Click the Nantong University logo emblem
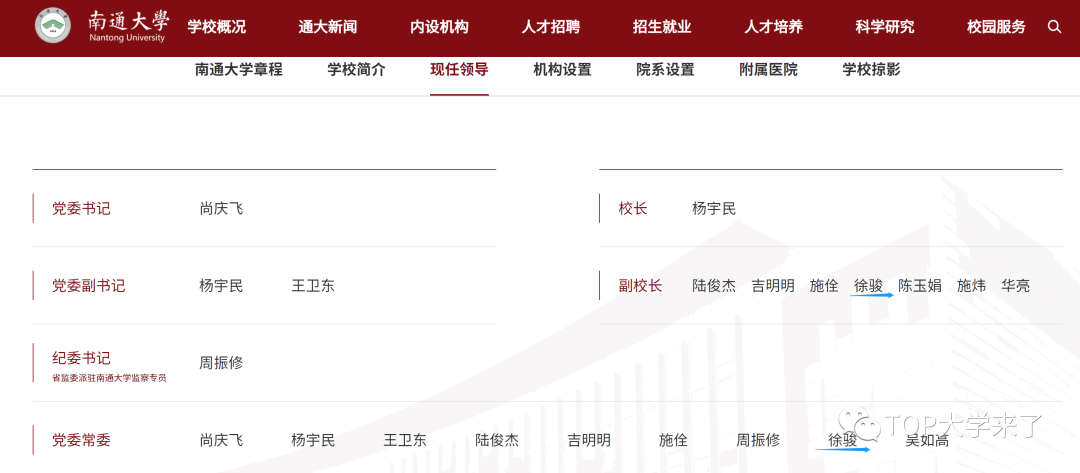Screen dimensions: 1080x473 coord(53,27)
